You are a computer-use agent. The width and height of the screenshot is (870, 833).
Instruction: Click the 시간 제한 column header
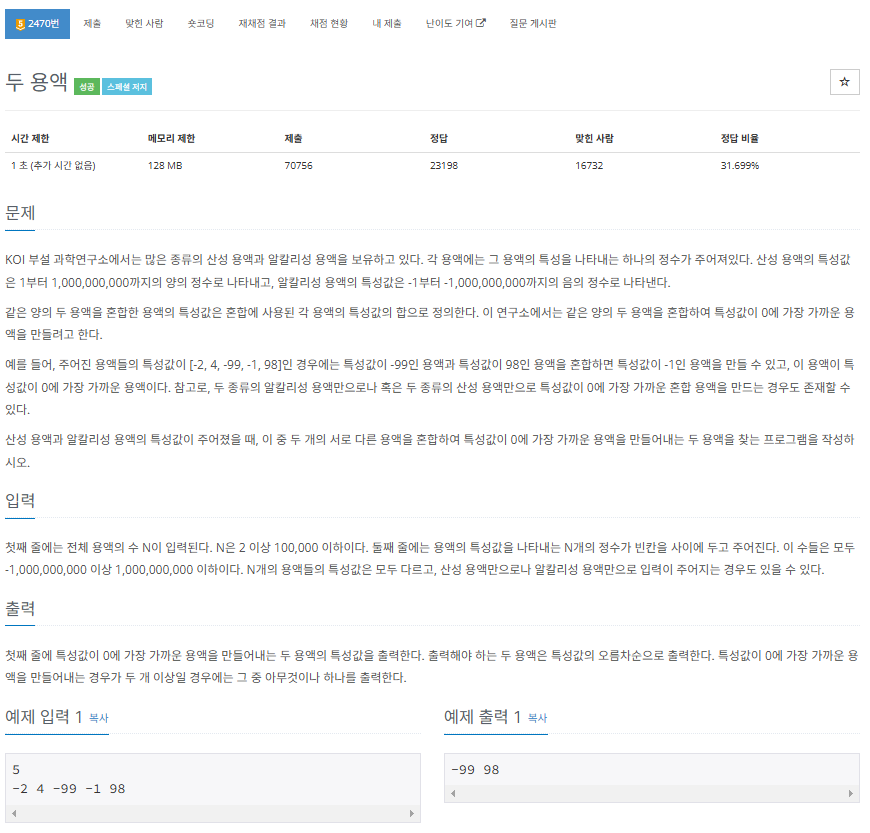tap(31, 138)
